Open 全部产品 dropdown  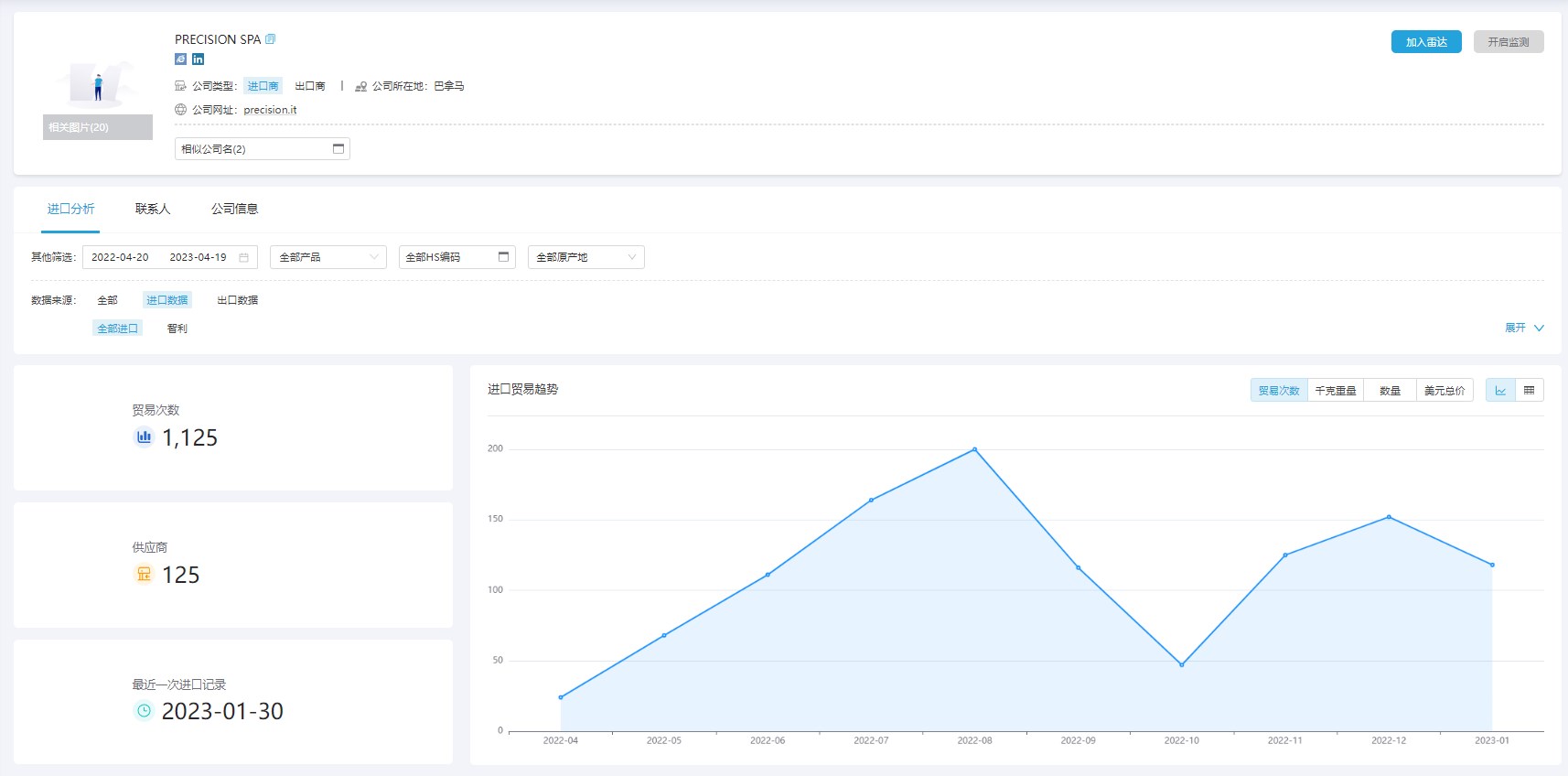(328, 257)
